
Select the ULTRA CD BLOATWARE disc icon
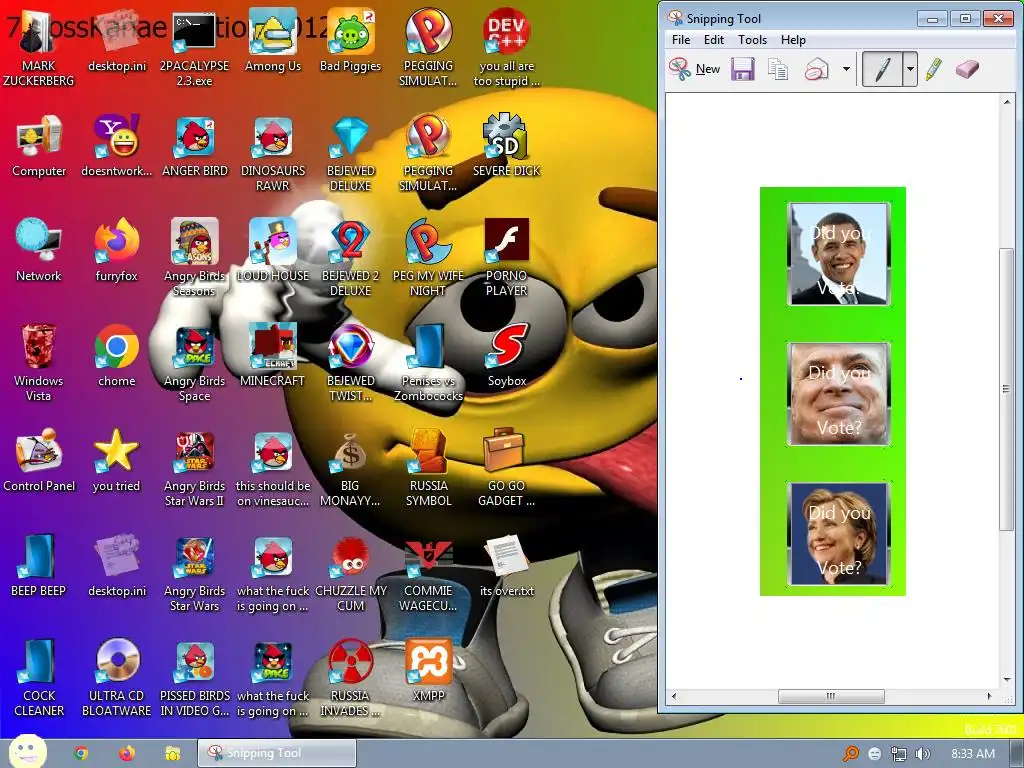pyautogui.click(x=116, y=679)
